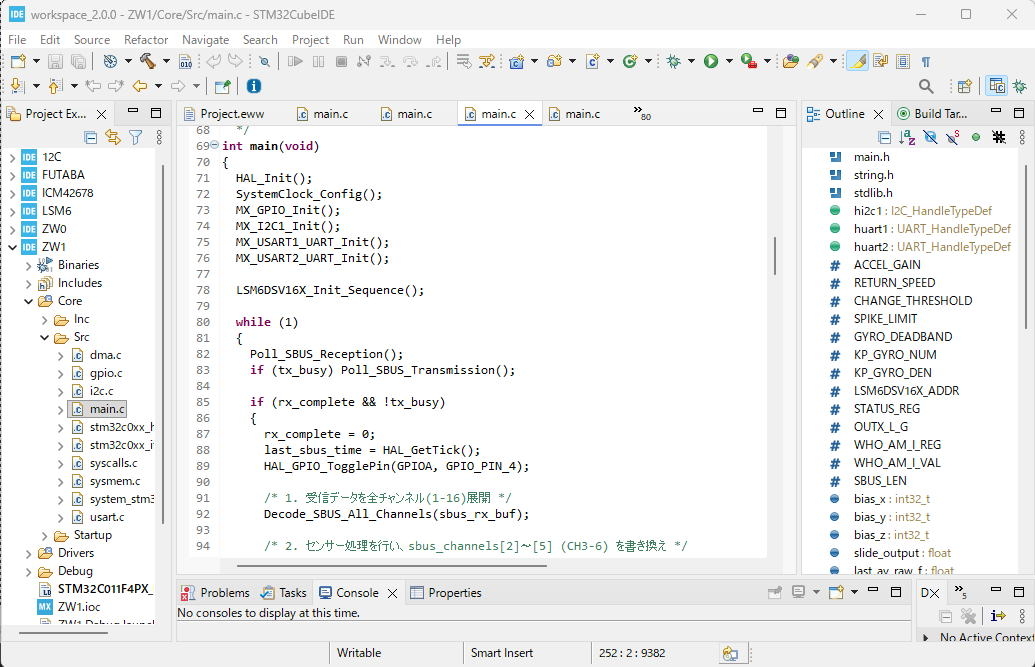The height and width of the screenshot is (667, 1035).
Task: Click the green Run button icon
Action: tap(711, 61)
